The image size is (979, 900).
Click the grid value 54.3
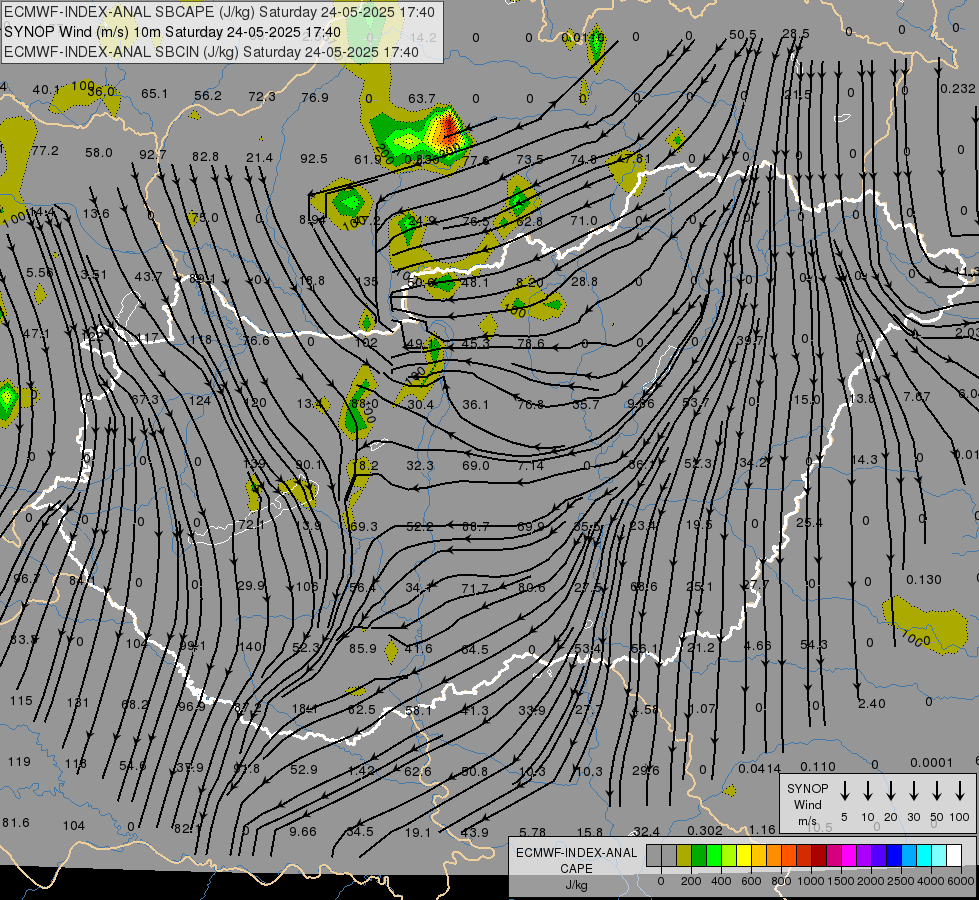814,644
